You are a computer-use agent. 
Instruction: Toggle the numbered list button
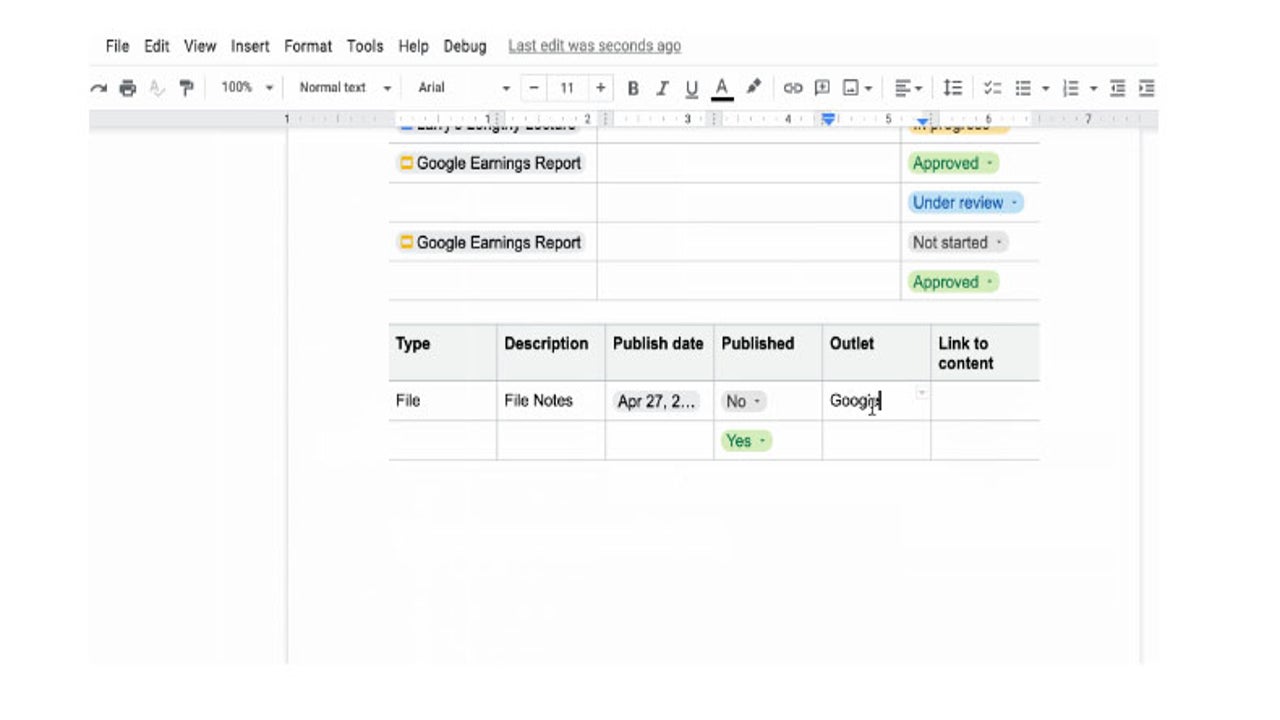click(1071, 88)
